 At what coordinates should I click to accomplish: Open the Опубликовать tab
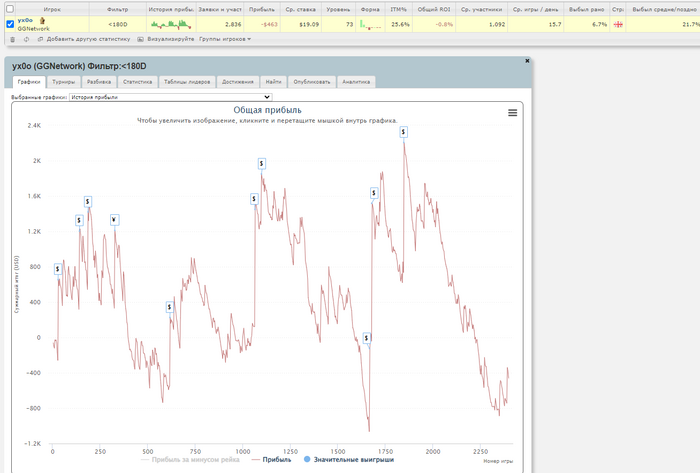coord(312,82)
